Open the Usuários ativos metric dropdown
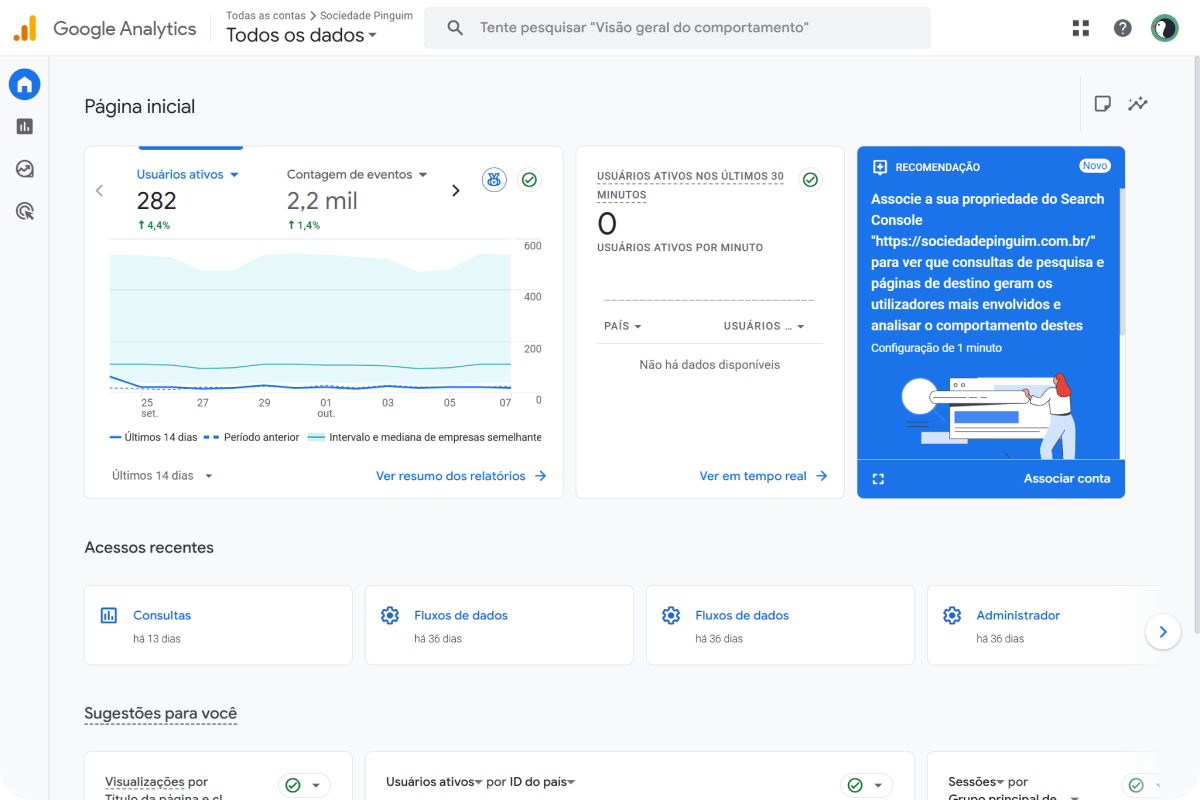The image size is (1200, 800). 188,175
